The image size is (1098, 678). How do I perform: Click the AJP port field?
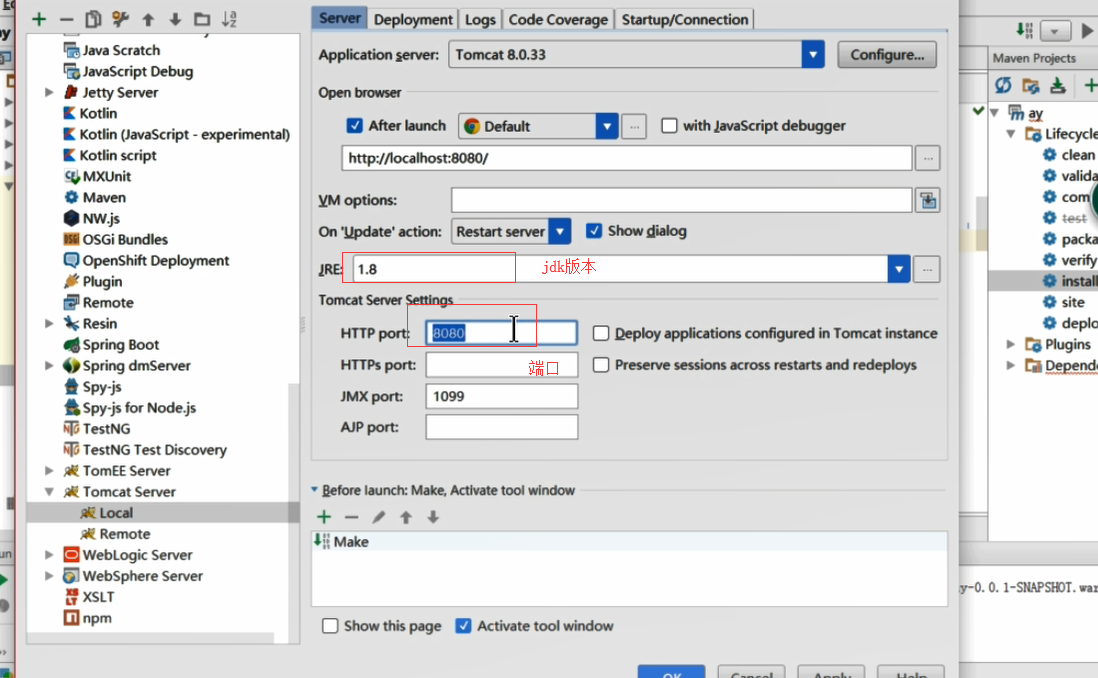(501, 427)
